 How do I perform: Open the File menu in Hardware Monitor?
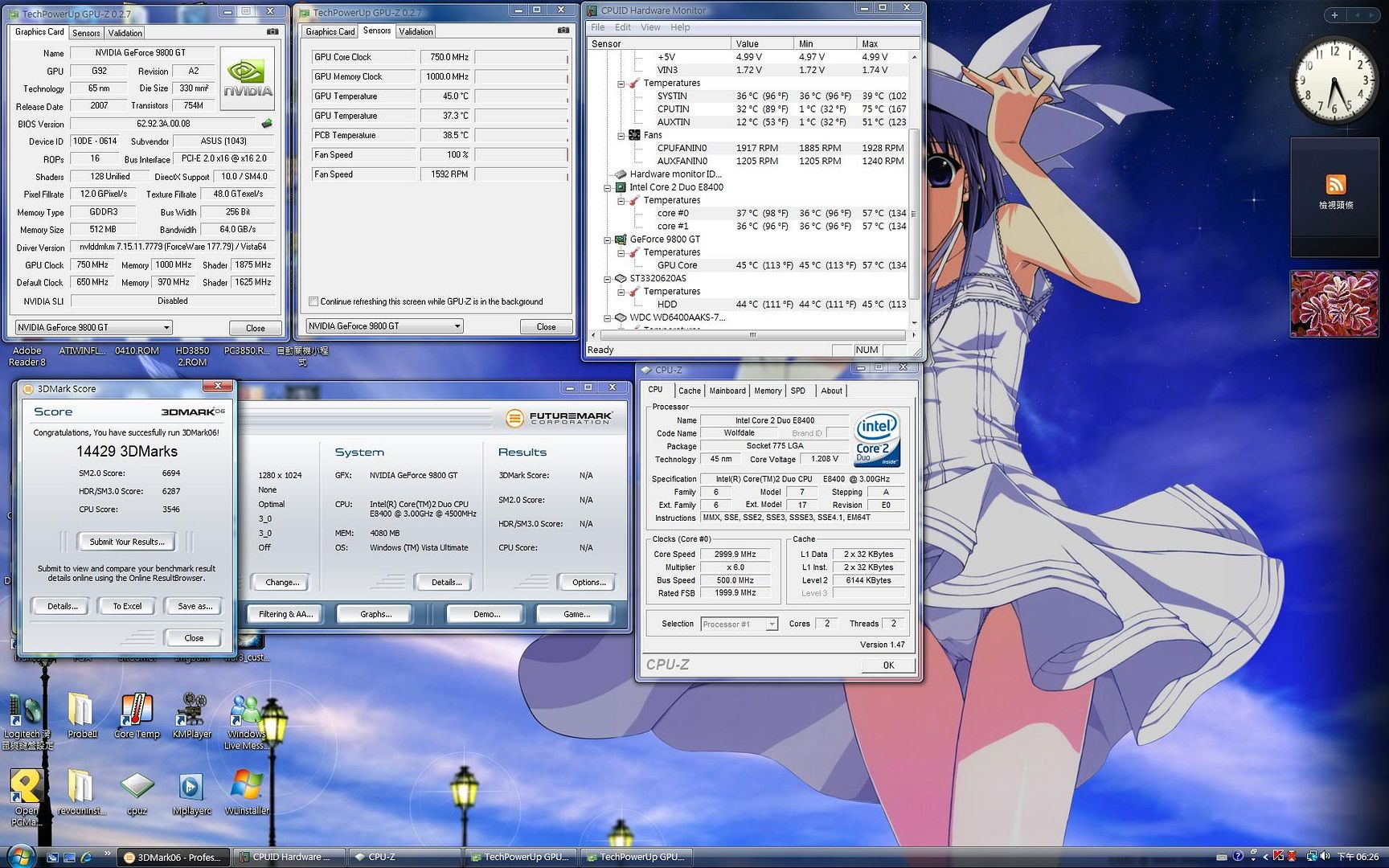pos(598,27)
